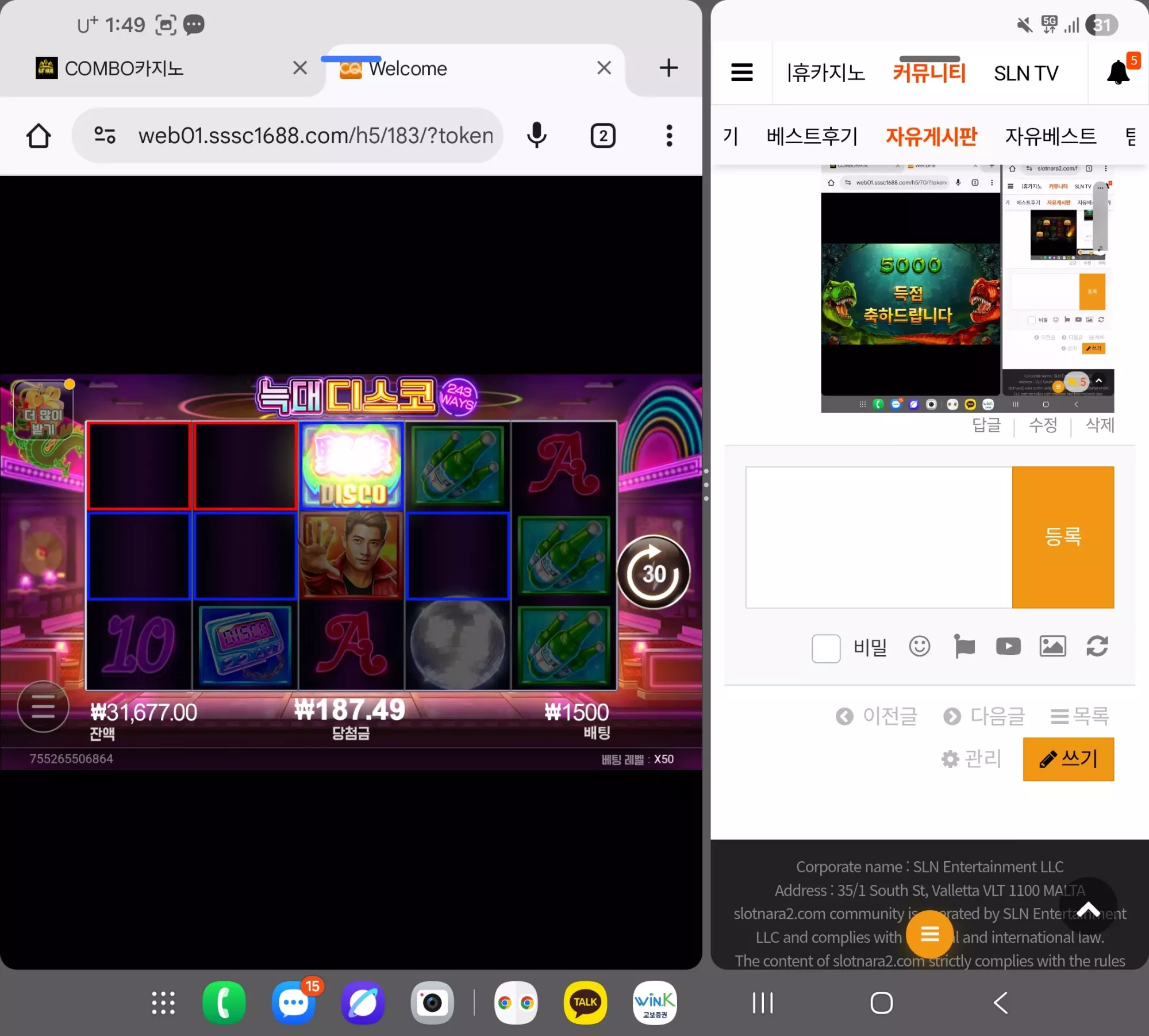This screenshot has width=1149, height=1036.
Task: Tap the 더 많이 받기 bonus icon
Action: point(43,410)
